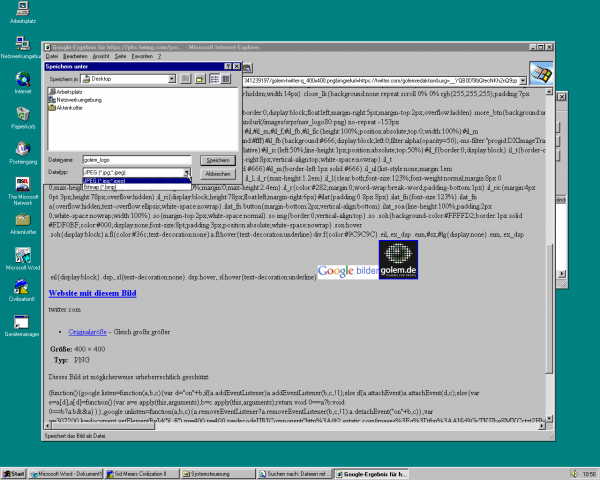Select the Aktenkoffer desktop icon
Viewport: 600px width, 480px height.
(23, 224)
